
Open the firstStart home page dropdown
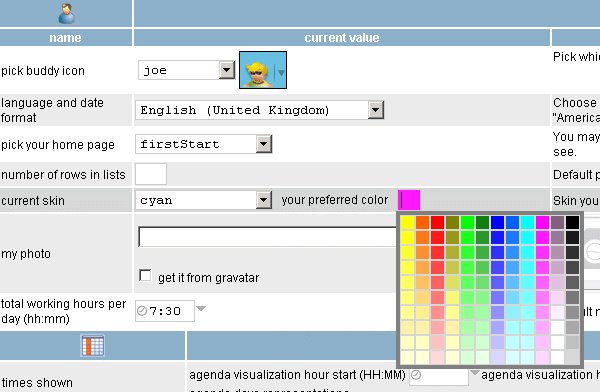coord(204,144)
